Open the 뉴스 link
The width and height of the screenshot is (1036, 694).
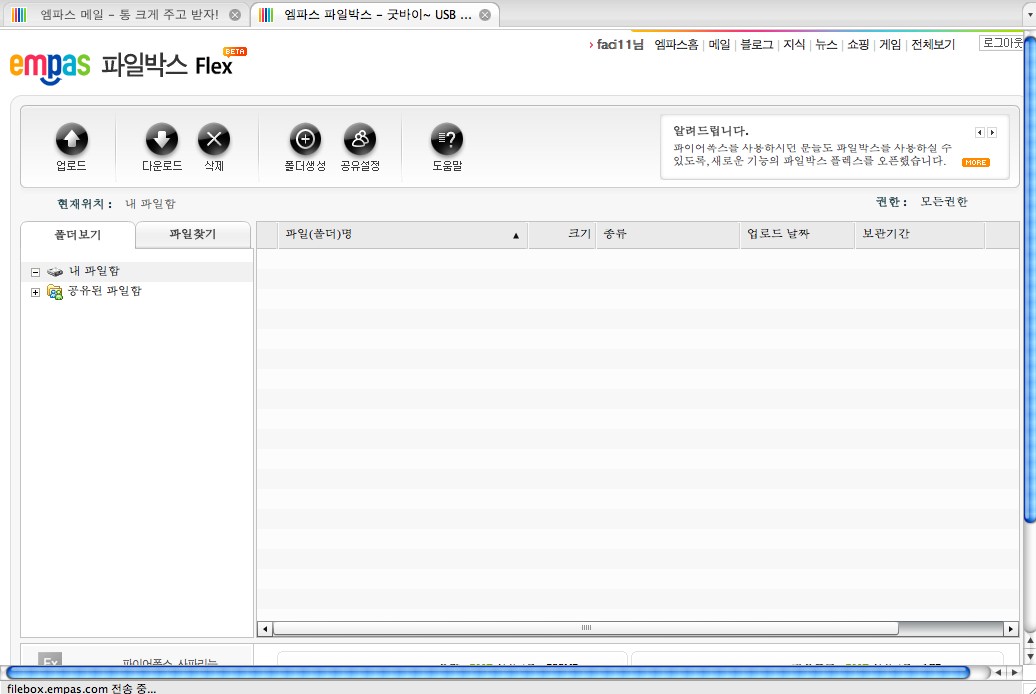click(x=826, y=44)
